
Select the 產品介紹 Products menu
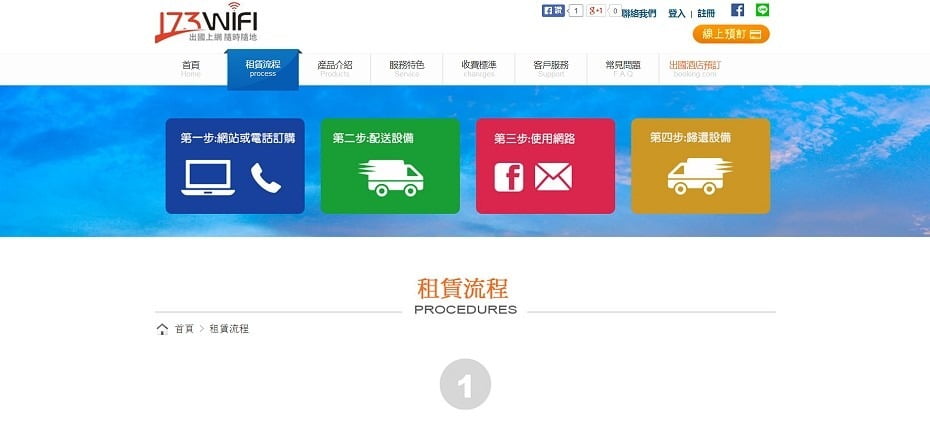click(334, 68)
